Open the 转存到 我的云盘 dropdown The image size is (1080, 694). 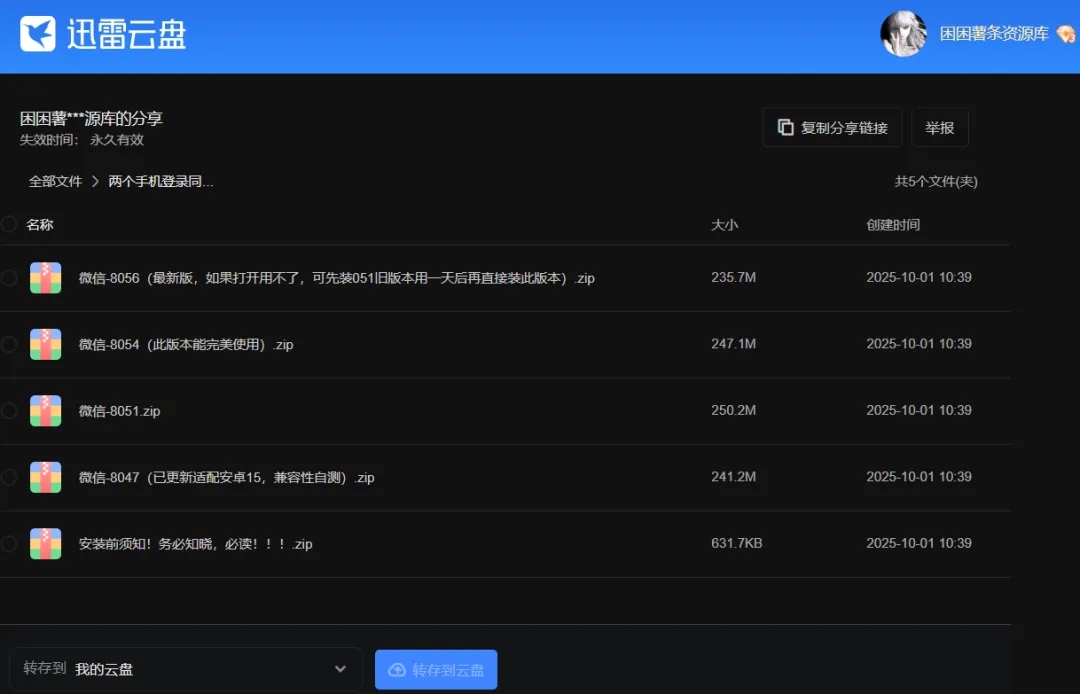(x=186, y=669)
